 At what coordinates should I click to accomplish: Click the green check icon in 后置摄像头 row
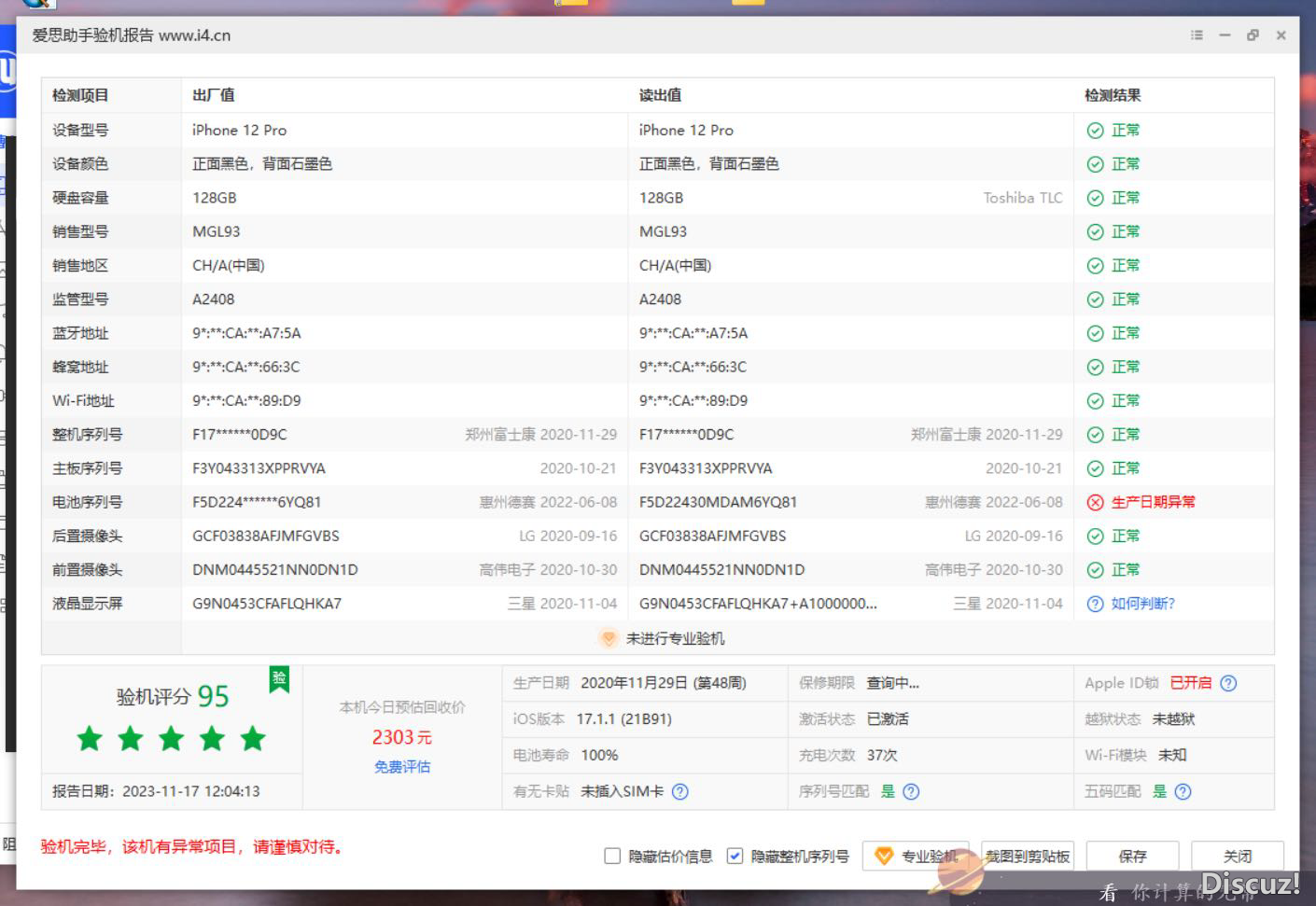click(1095, 537)
